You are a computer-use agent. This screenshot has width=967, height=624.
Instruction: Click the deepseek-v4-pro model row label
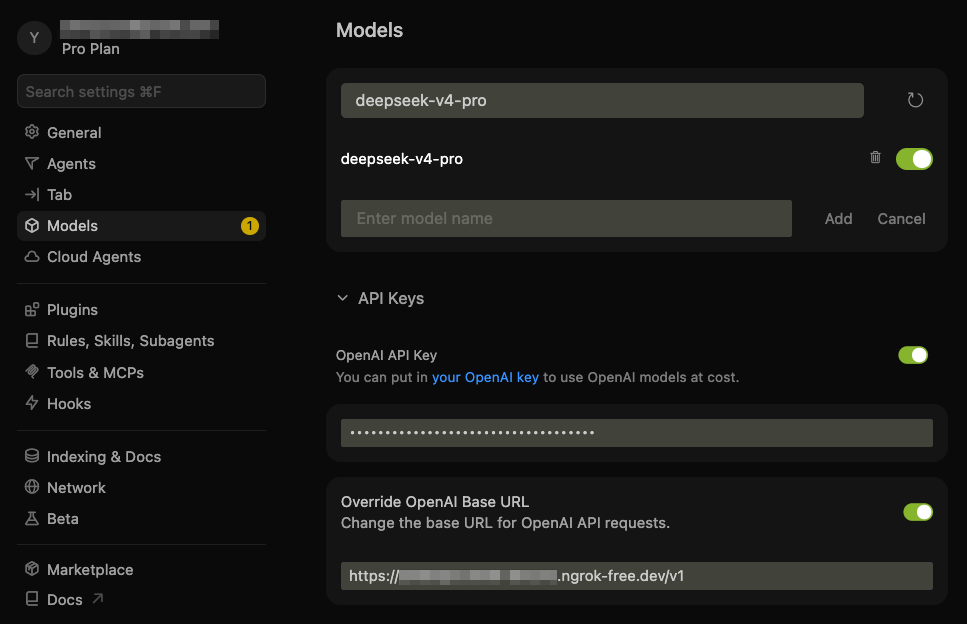401,158
